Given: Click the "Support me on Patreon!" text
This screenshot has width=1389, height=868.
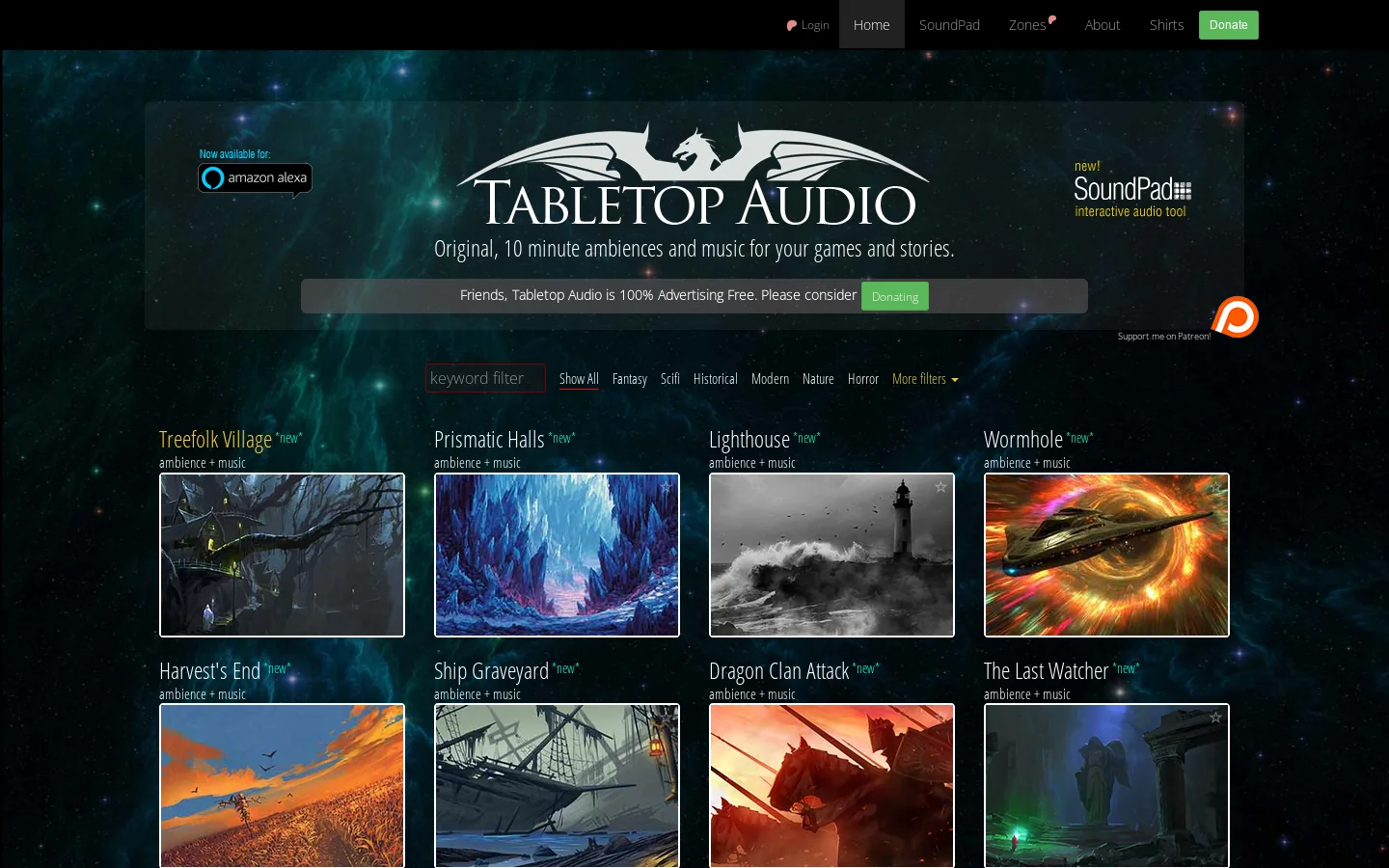Looking at the screenshot, I should pyautogui.click(x=1164, y=337).
